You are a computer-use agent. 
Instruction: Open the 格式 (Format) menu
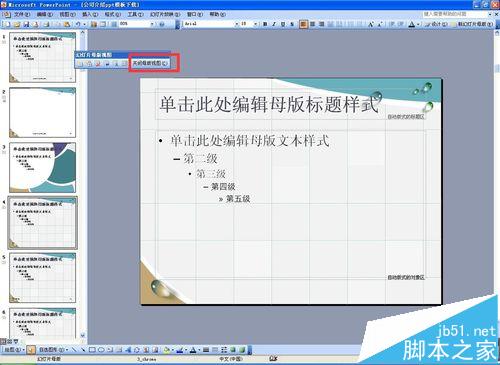pyautogui.click(x=113, y=14)
